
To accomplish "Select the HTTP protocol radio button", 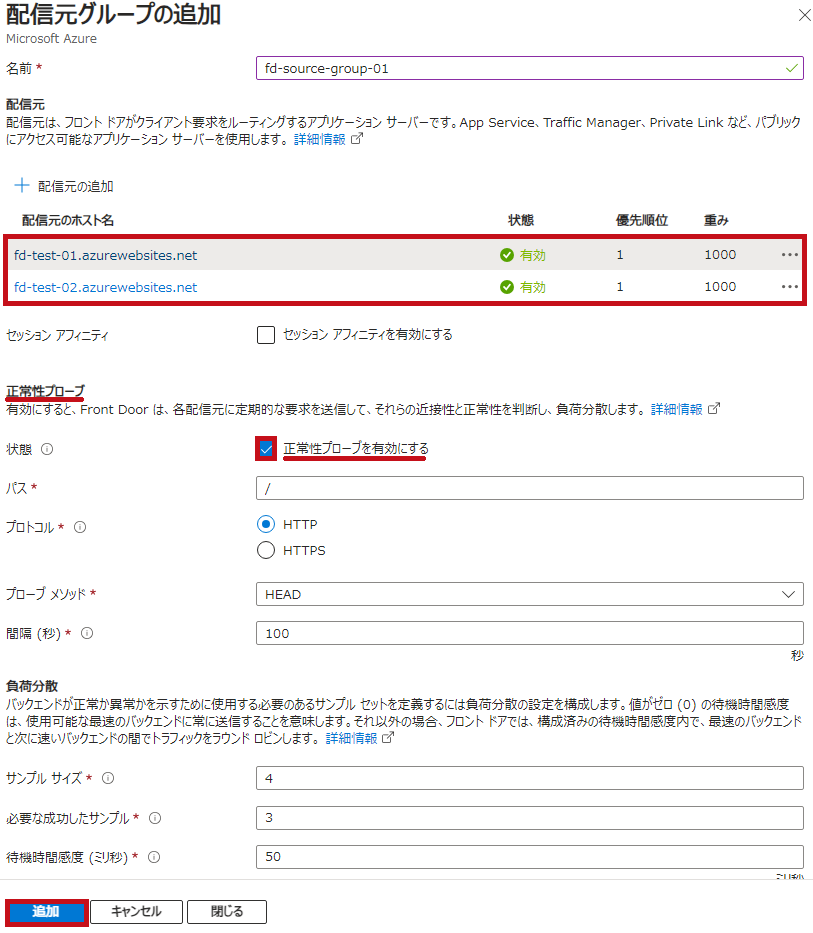I will (x=266, y=524).
